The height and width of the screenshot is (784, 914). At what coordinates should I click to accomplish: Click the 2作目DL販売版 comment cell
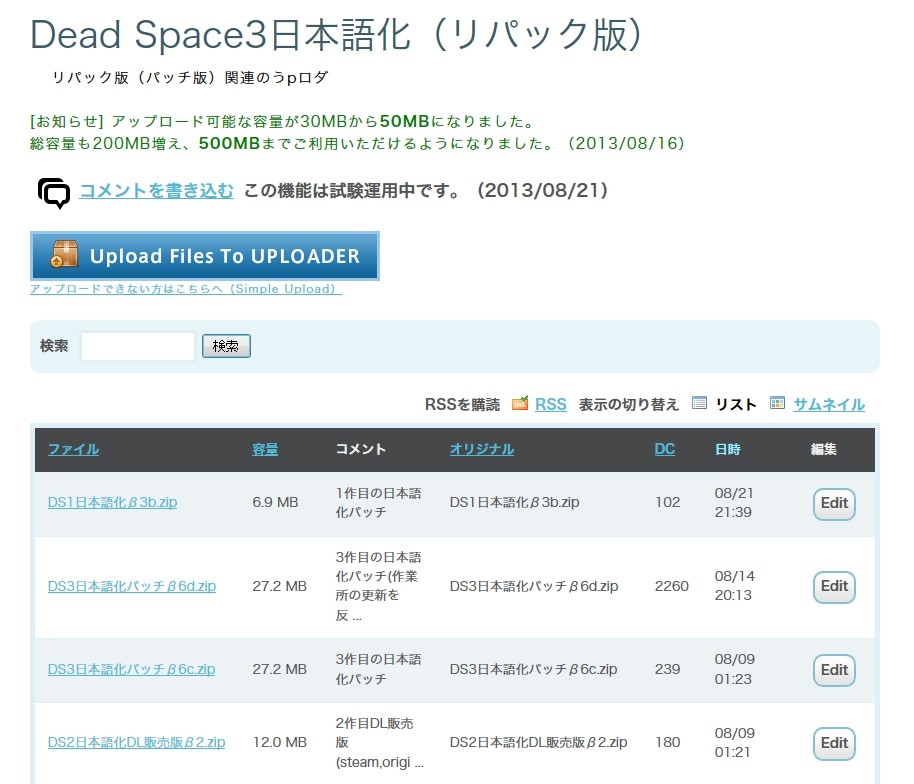(x=379, y=743)
